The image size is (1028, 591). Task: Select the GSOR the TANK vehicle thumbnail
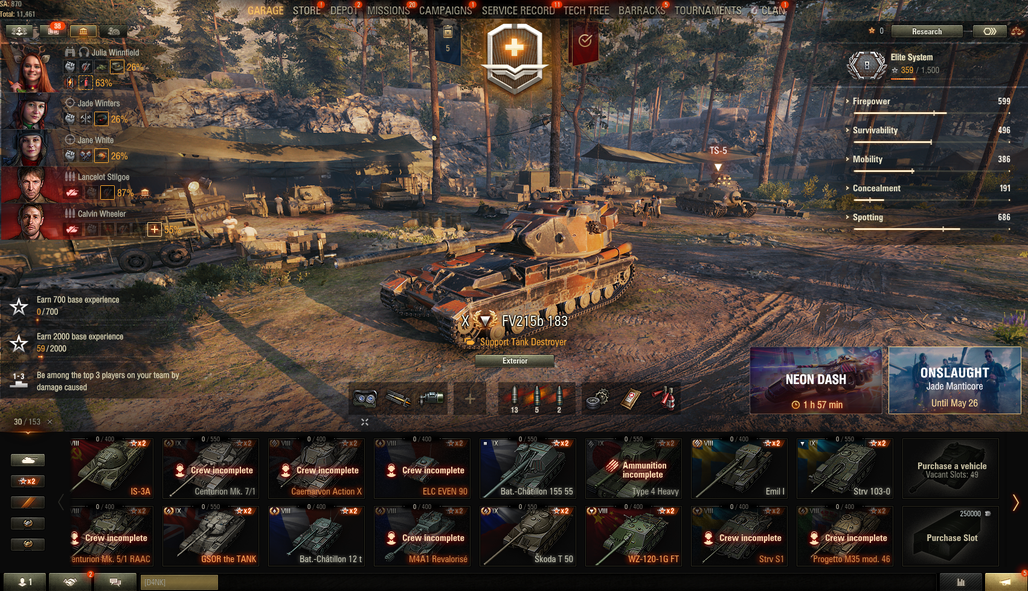(211, 536)
